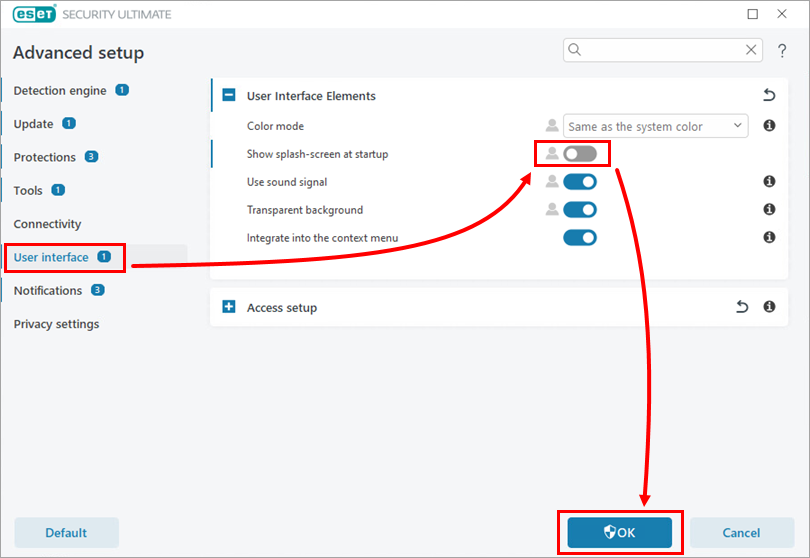
Task: Click the help question mark icon
Action: 782,50
